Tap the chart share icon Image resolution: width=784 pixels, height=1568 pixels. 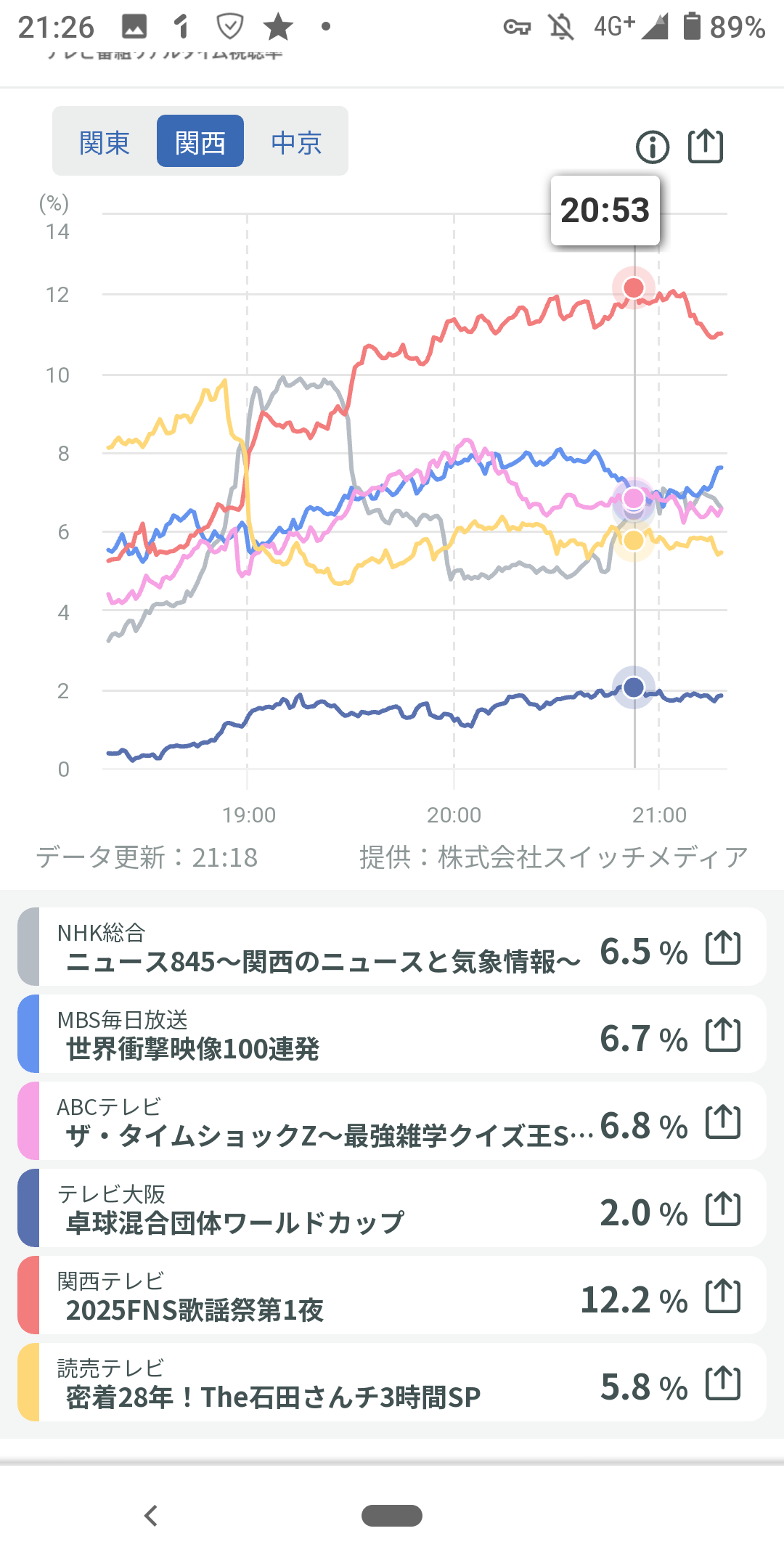pyautogui.click(x=705, y=146)
